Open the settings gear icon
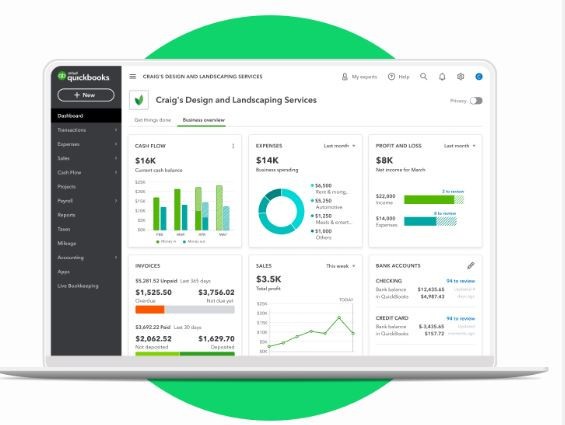 pos(461,76)
